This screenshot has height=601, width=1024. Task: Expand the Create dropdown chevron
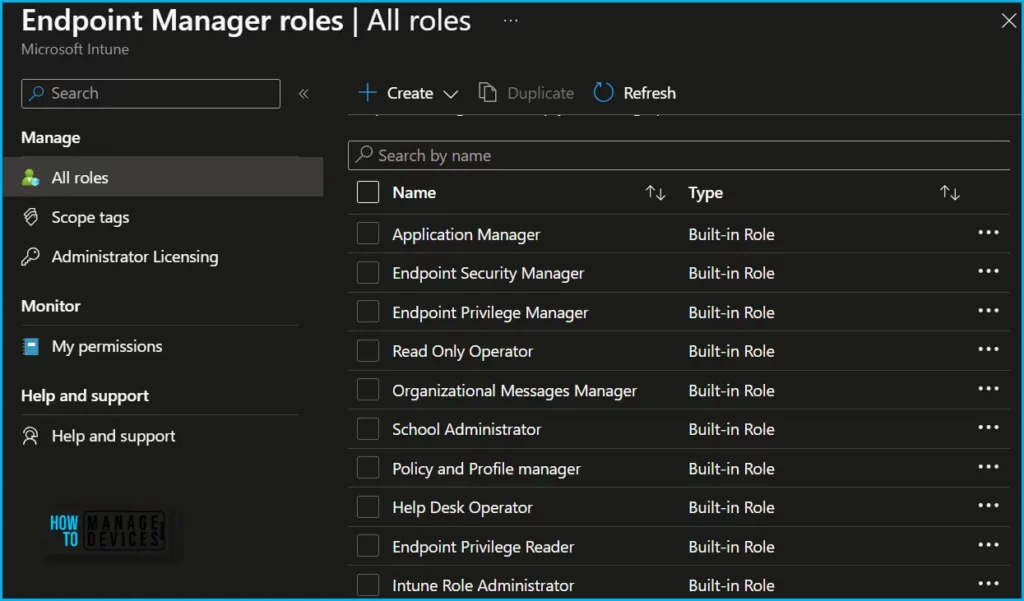[451, 94]
